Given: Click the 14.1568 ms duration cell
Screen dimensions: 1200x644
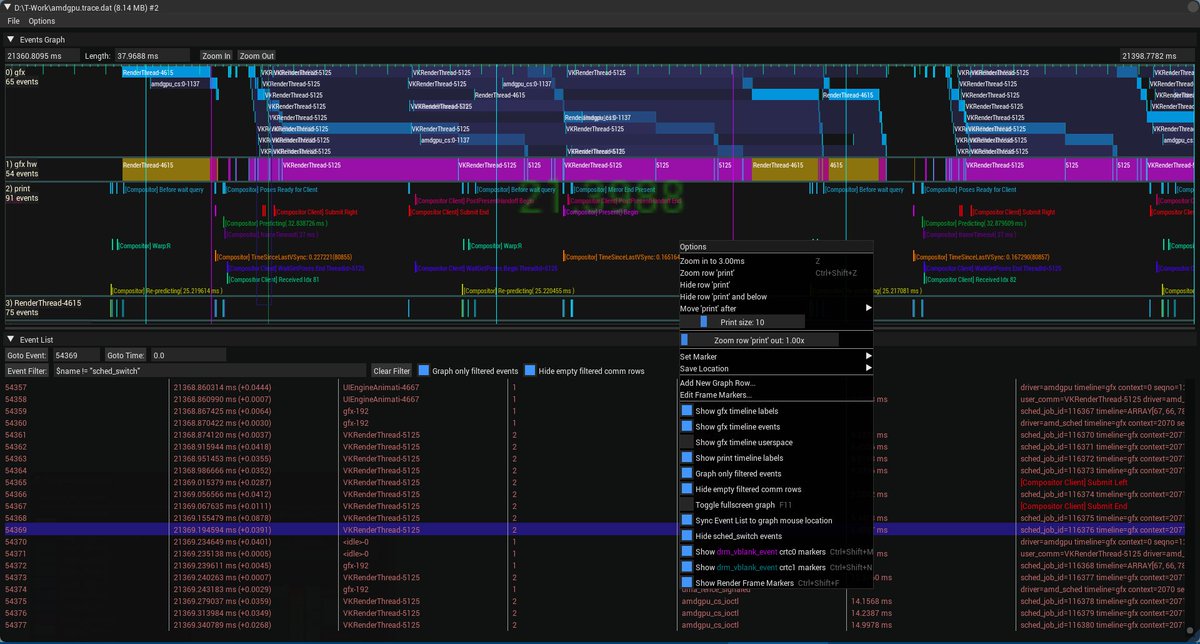Looking at the screenshot, I should pos(869,601).
